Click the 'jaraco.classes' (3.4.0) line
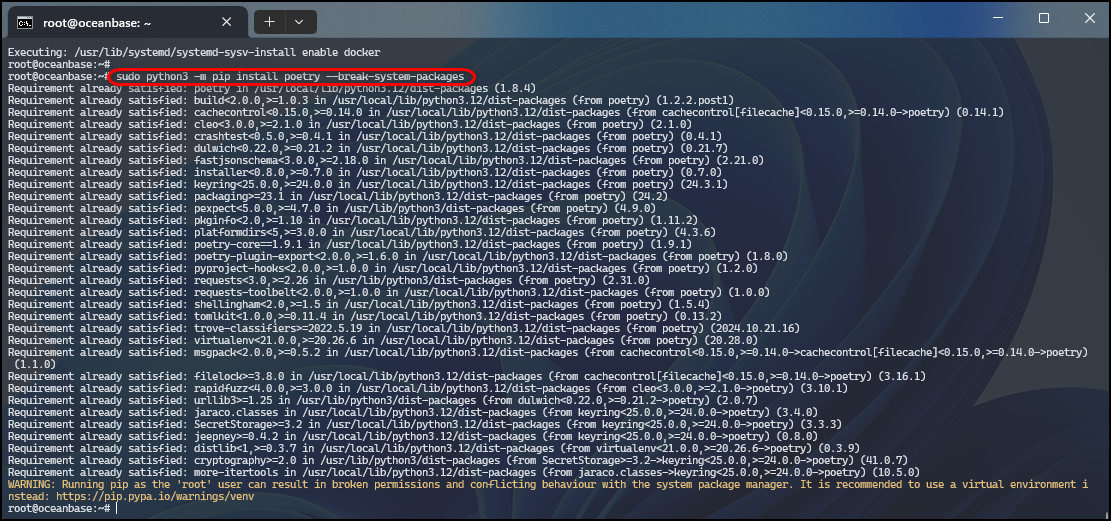This screenshot has width=1111, height=521. coord(412,412)
